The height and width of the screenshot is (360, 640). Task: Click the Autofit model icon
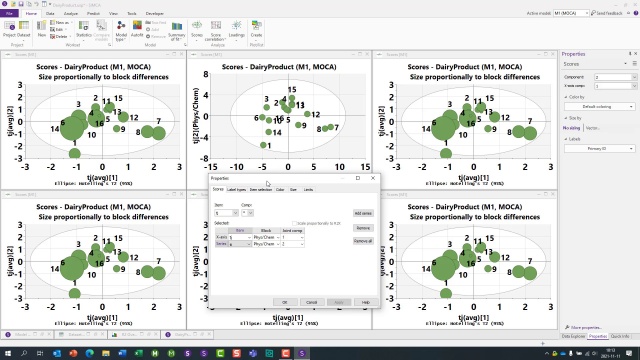[137, 29]
